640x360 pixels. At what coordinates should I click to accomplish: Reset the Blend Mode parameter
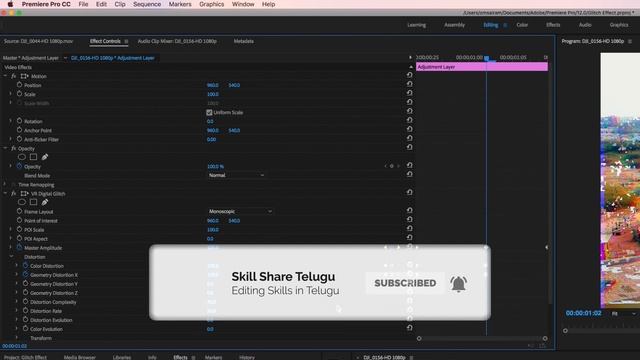click(x=409, y=174)
